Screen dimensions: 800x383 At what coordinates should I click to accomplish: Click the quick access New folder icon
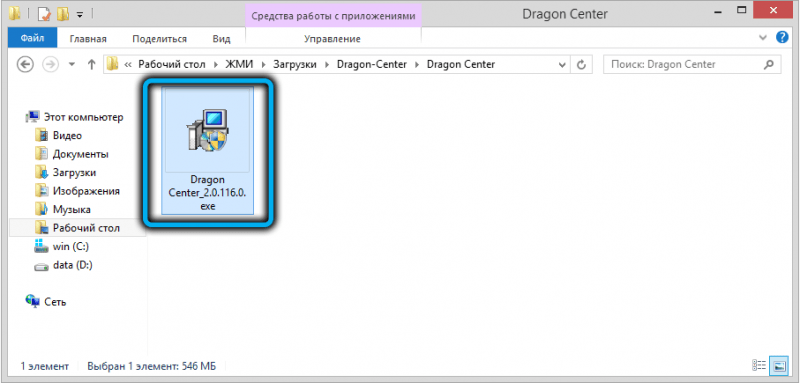63,14
